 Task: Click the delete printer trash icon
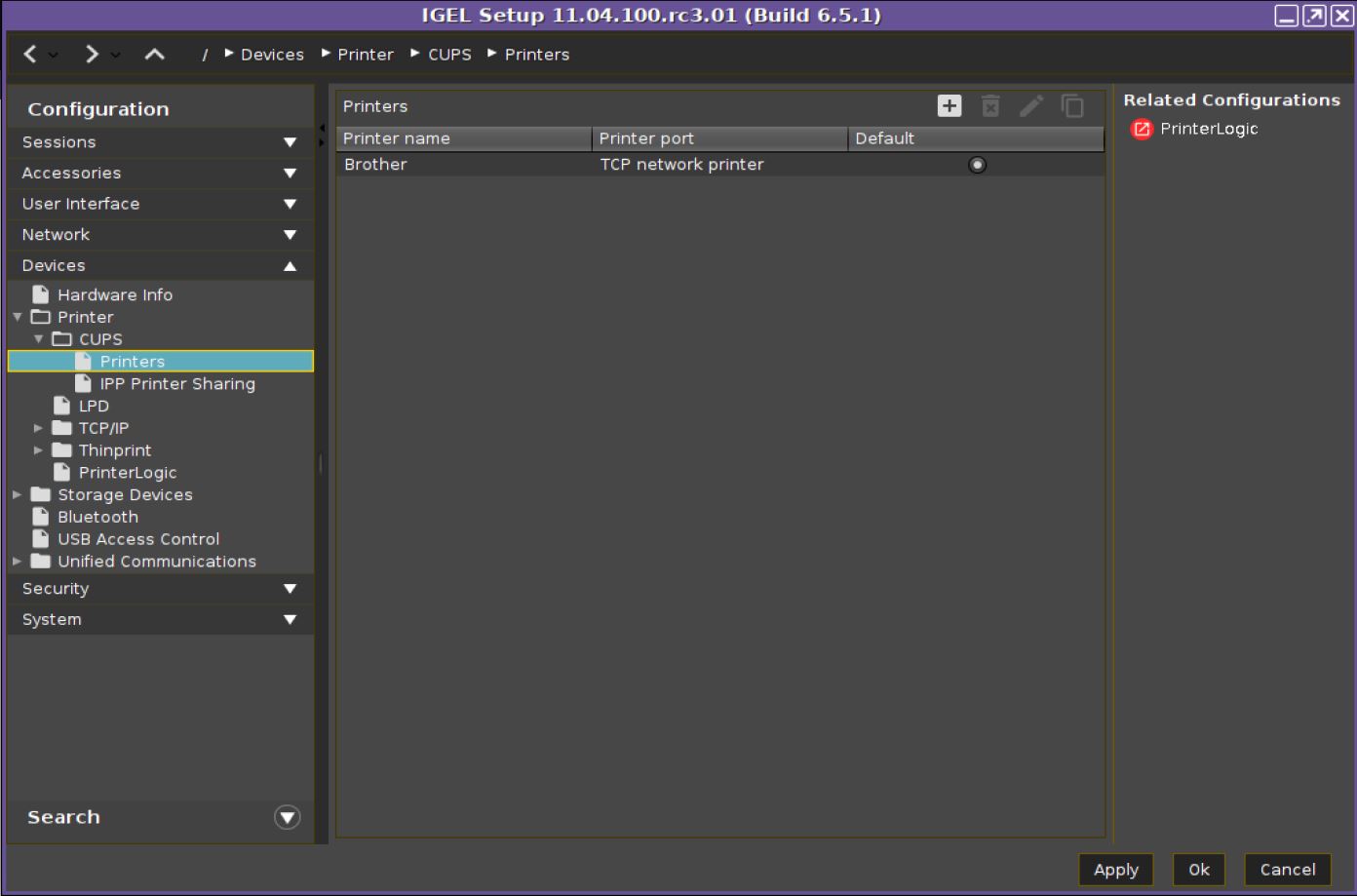click(x=990, y=106)
